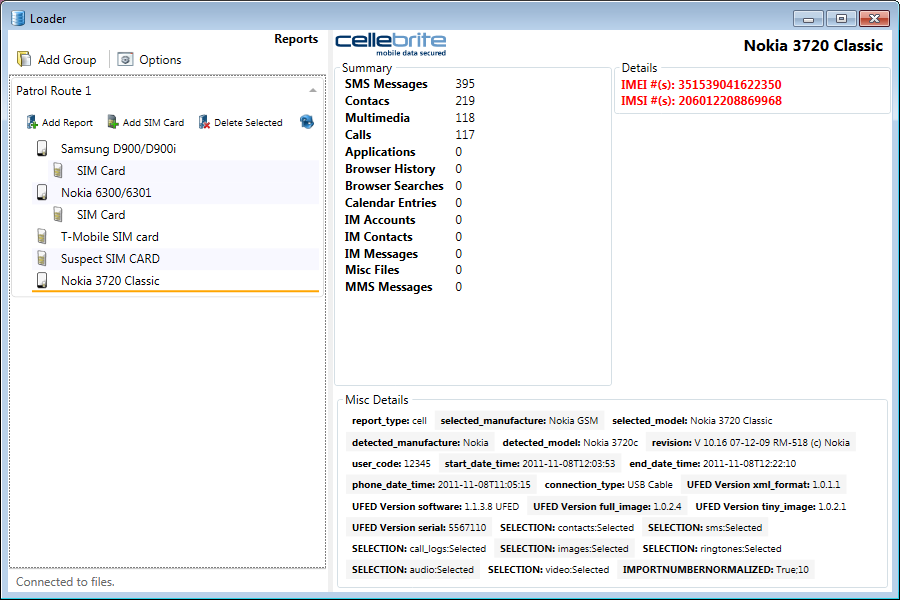The height and width of the screenshot is (600, 900).
Task: Select the Samsung D900/D900i report
Action: coord(118,149)
